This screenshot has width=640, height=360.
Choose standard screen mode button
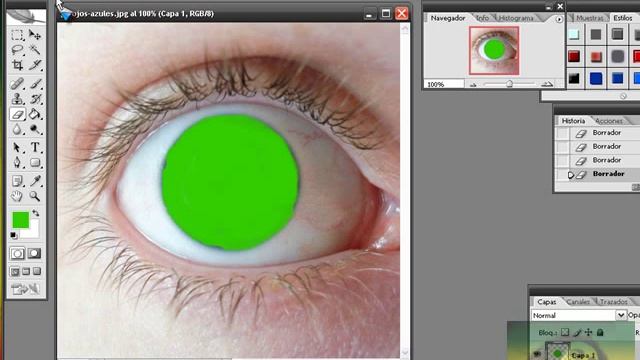(15, 271)
